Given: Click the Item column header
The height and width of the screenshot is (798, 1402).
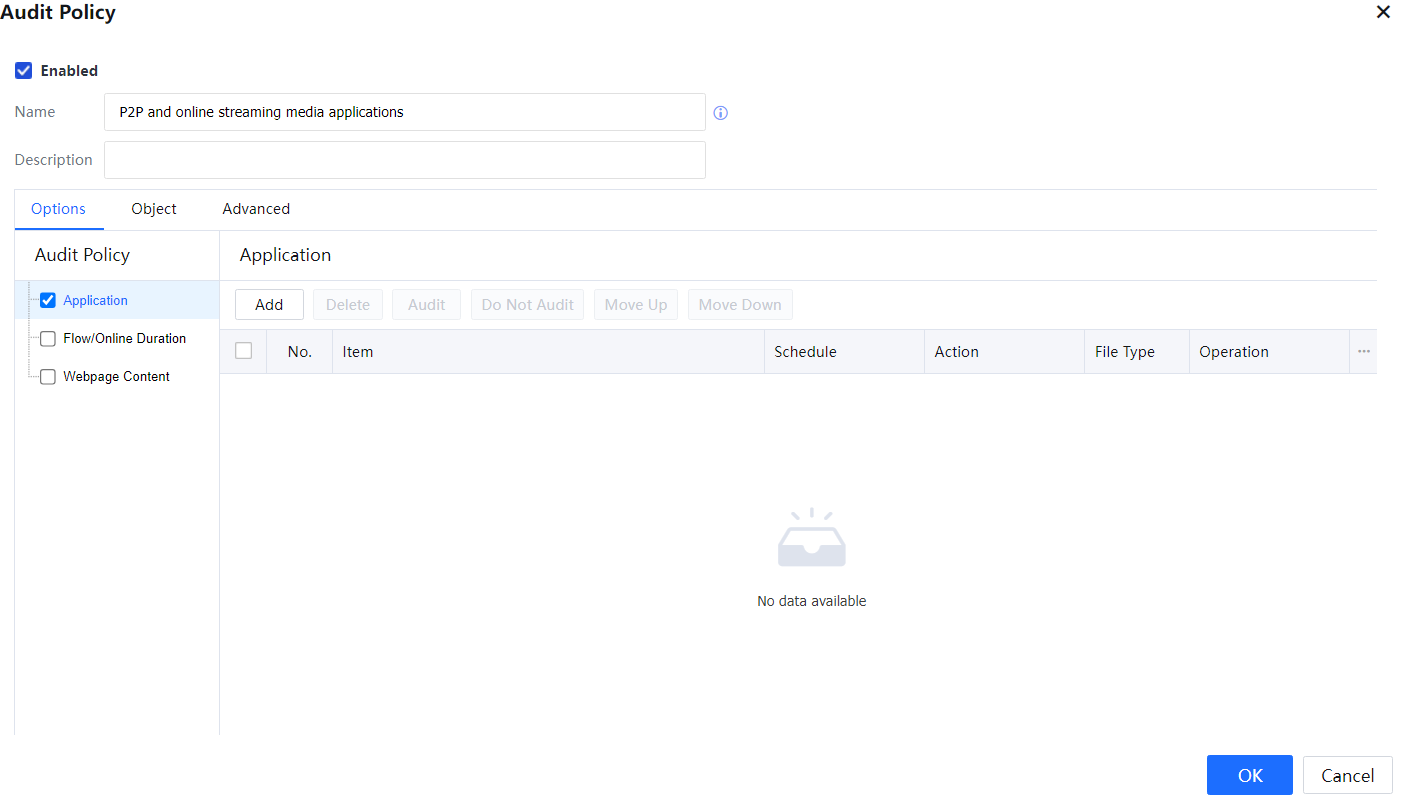Looking at the screenshot, I should [x=358, y=352].
